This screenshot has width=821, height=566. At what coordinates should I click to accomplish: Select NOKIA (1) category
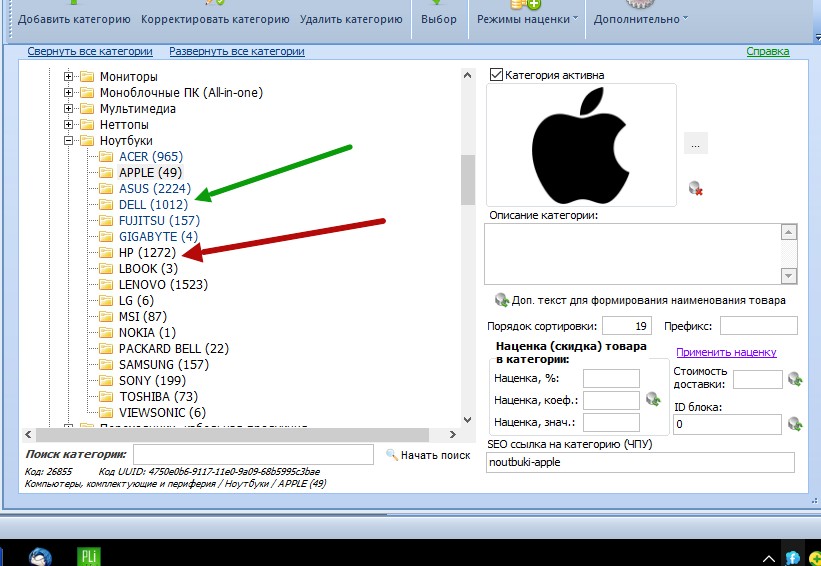[x=147, y=332]
